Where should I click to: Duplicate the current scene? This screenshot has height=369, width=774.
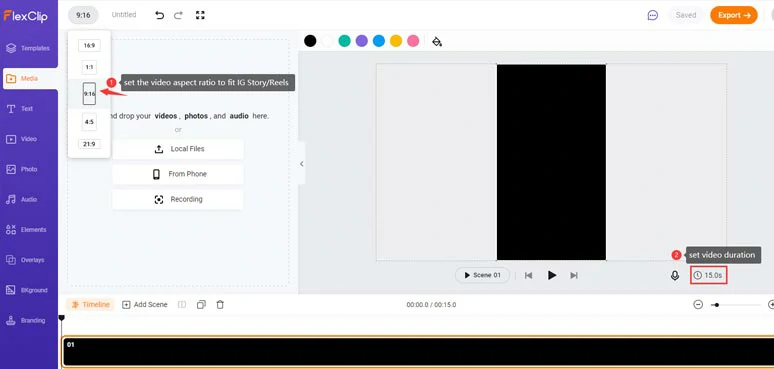coord(201,305)
